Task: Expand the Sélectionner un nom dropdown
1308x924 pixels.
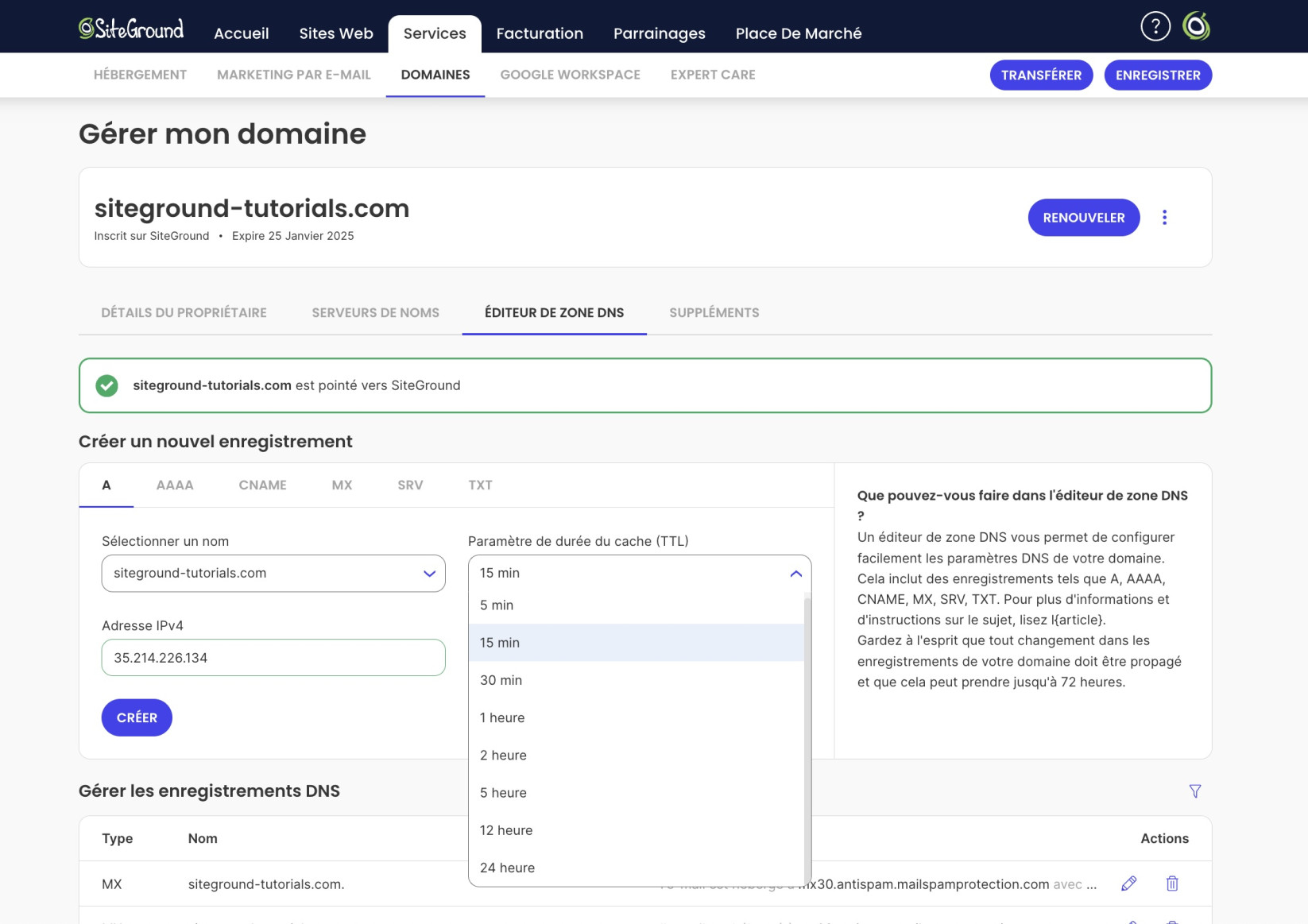Action: (x=273, y=574)
